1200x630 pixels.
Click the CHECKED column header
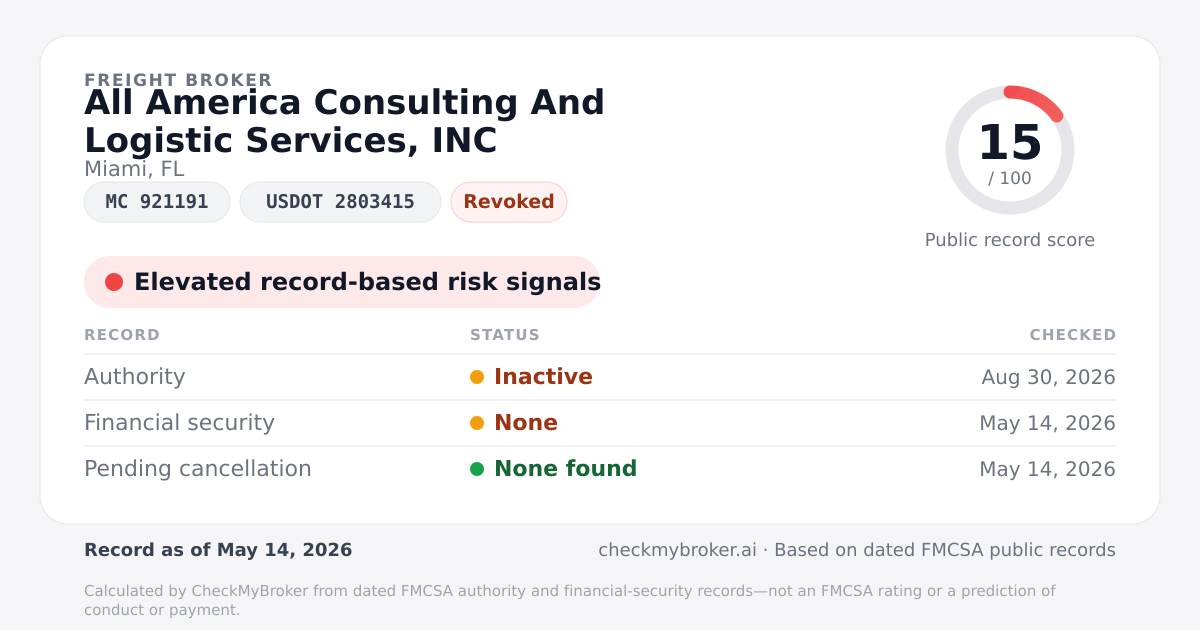pyautogui.click(x=1073, y=335)
